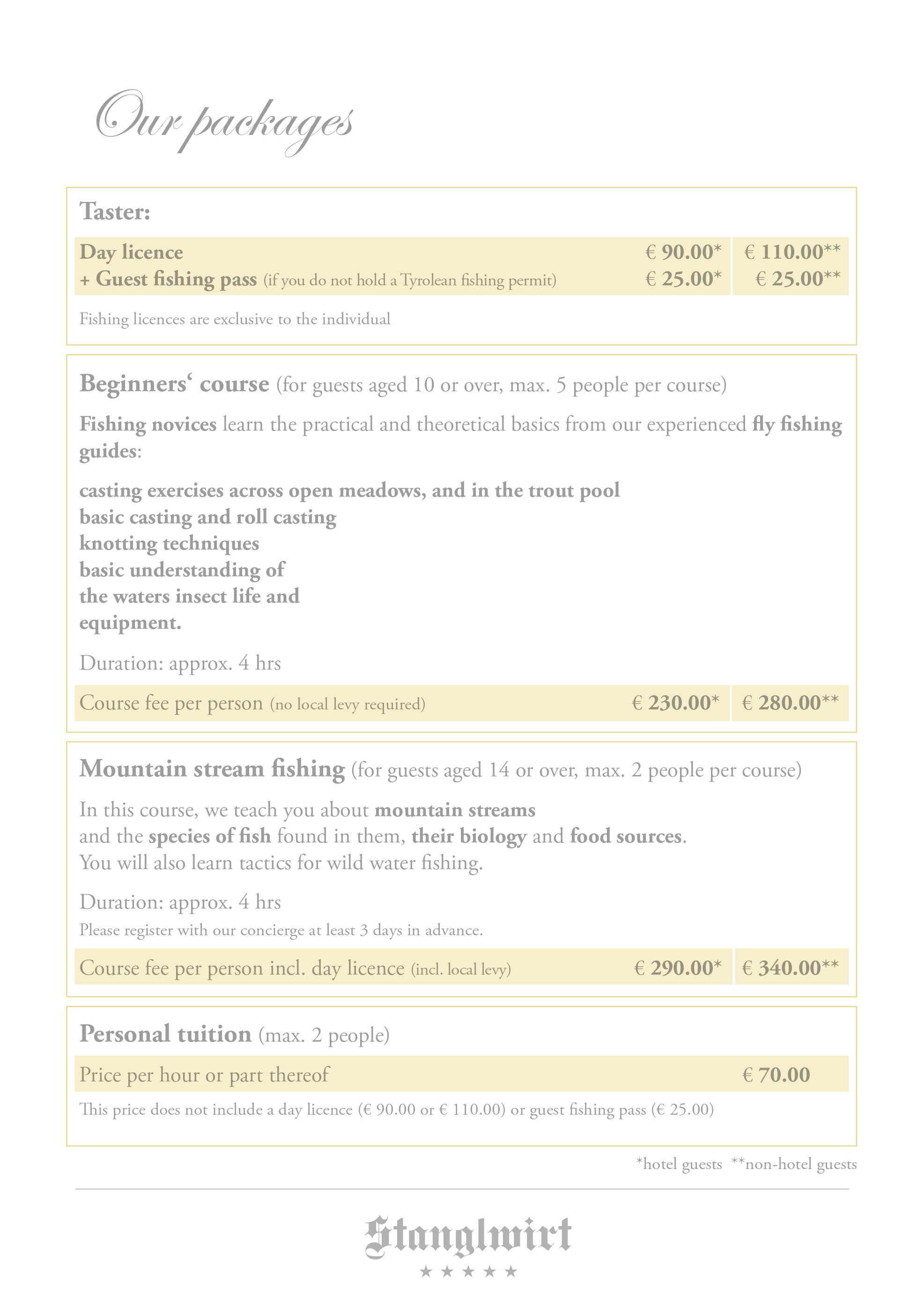This screenshot has height=1312, width=924.
Task: Select the € 340.00 mountain stream fee
Action: pos(791,968)
